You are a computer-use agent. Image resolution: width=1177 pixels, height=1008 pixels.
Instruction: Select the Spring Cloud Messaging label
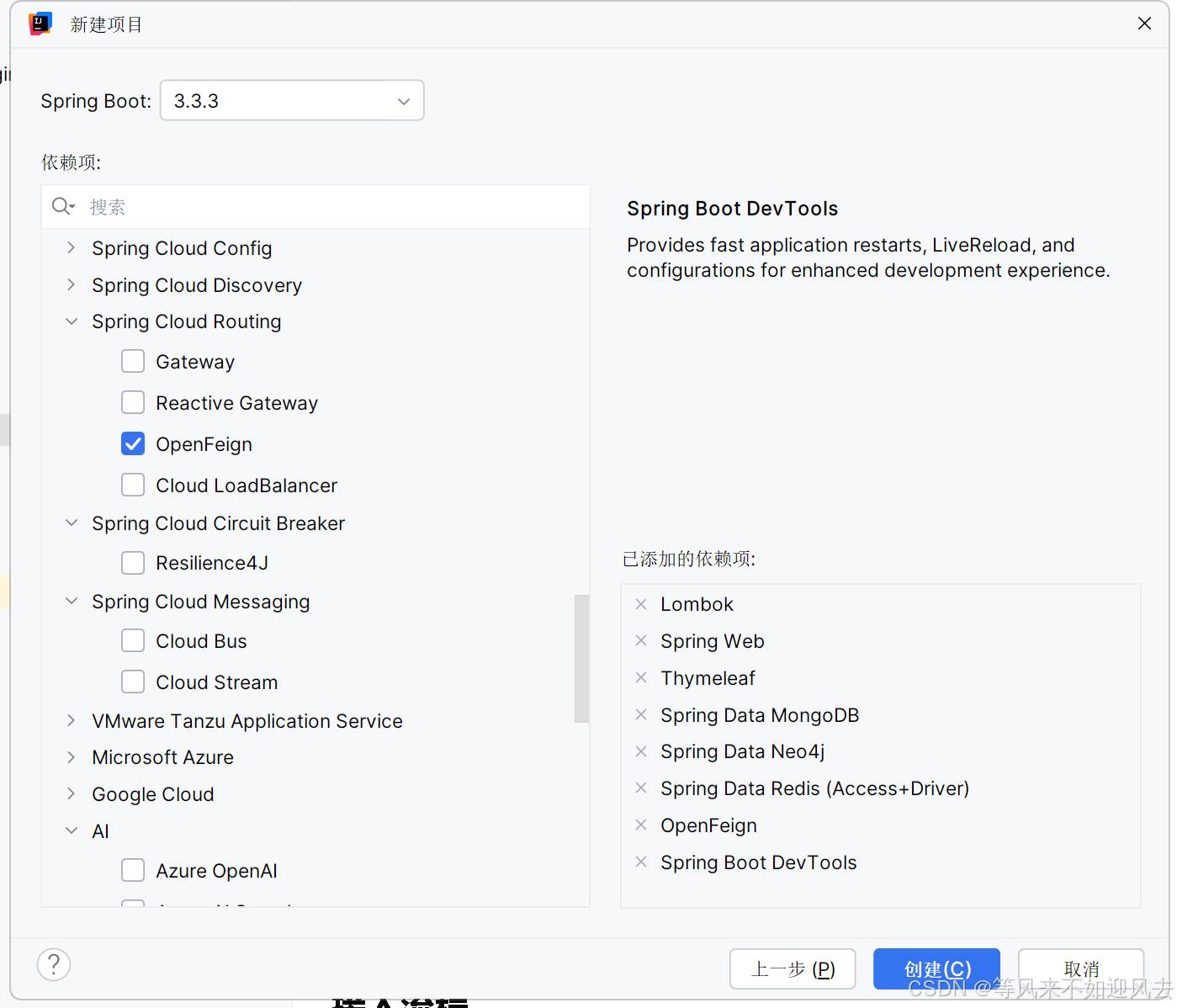tap(201, 602)
